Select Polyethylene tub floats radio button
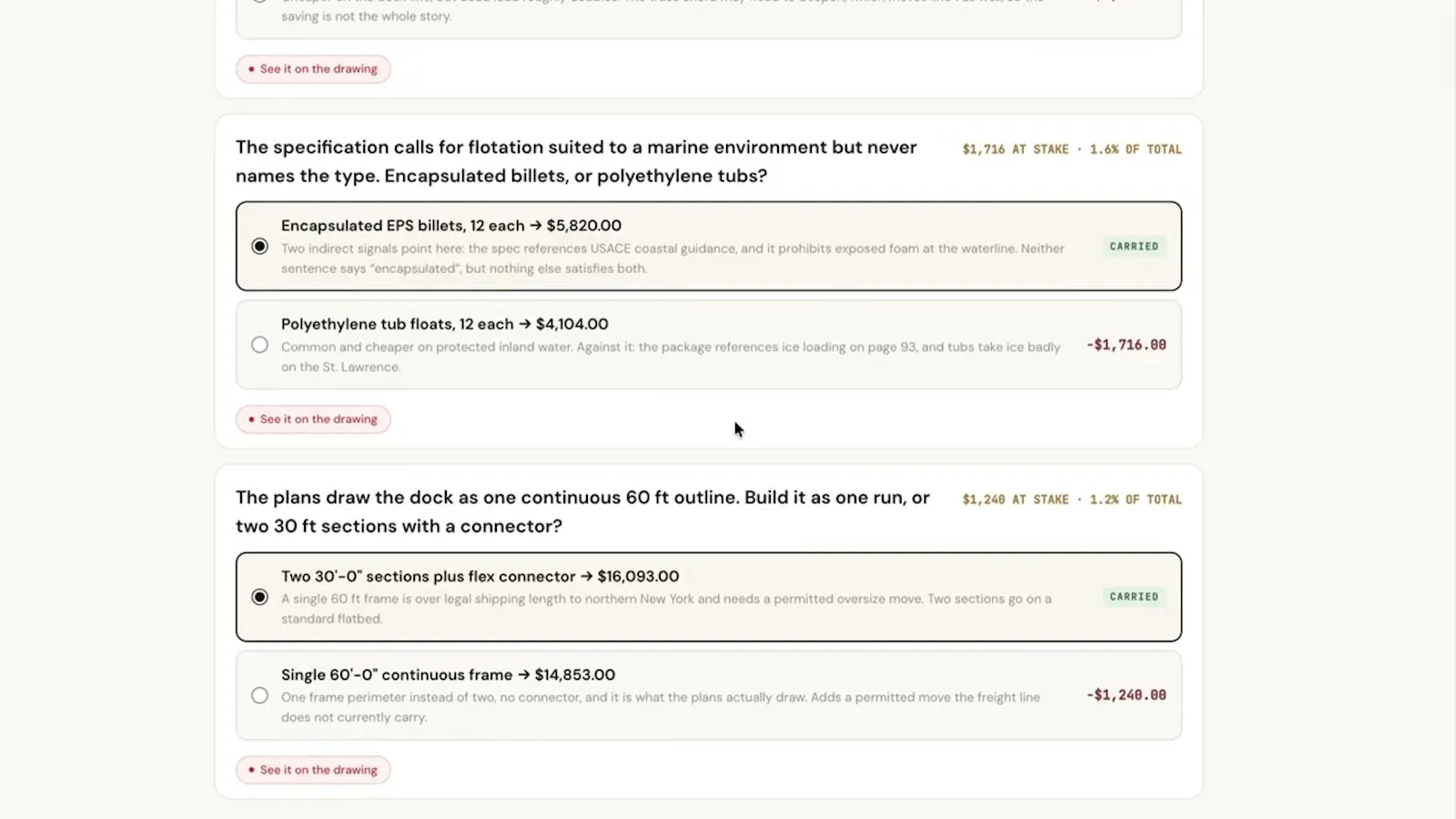The image size is (1456, 819). [x=259, y=345]
